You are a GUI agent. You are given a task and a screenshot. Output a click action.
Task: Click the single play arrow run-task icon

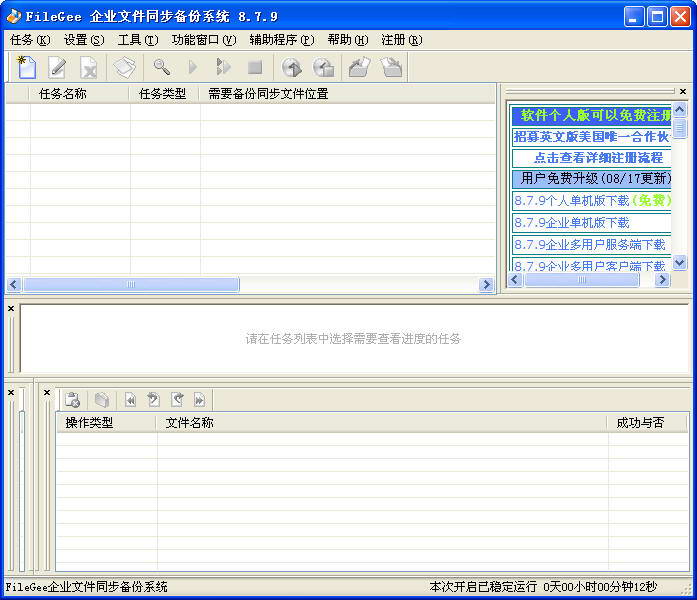pos(193,67)
